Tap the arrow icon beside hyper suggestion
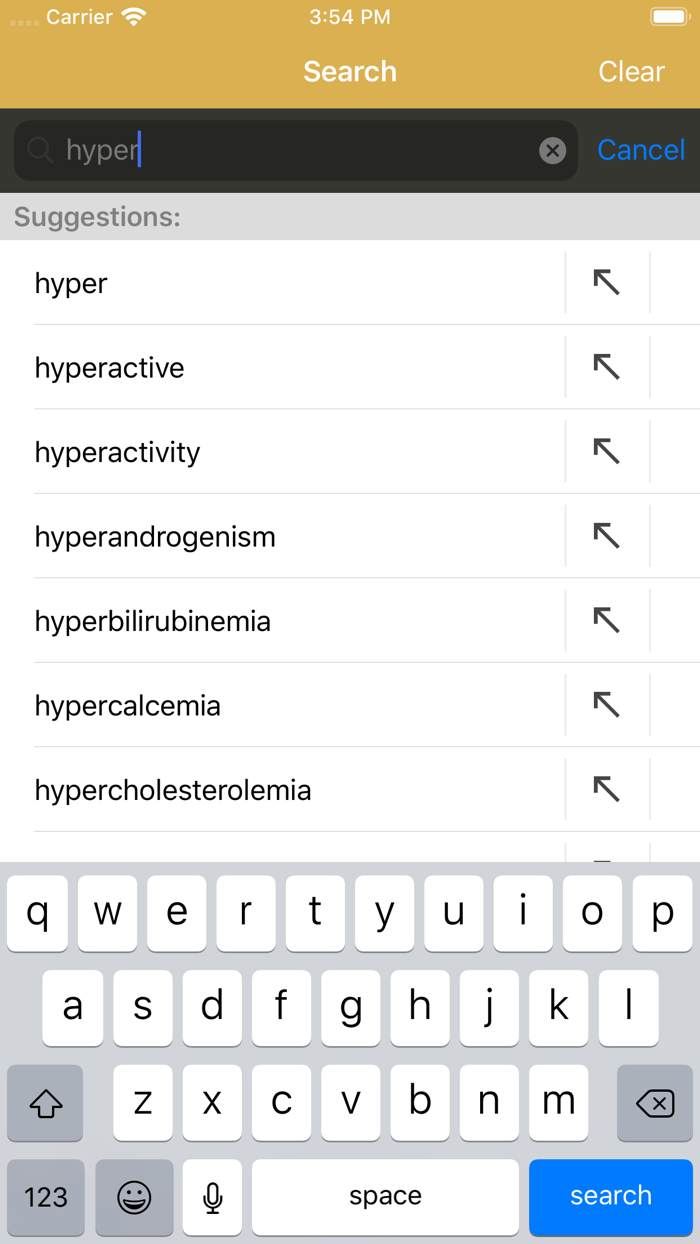This screenshot has height=1244, width=700. point(606,283)
